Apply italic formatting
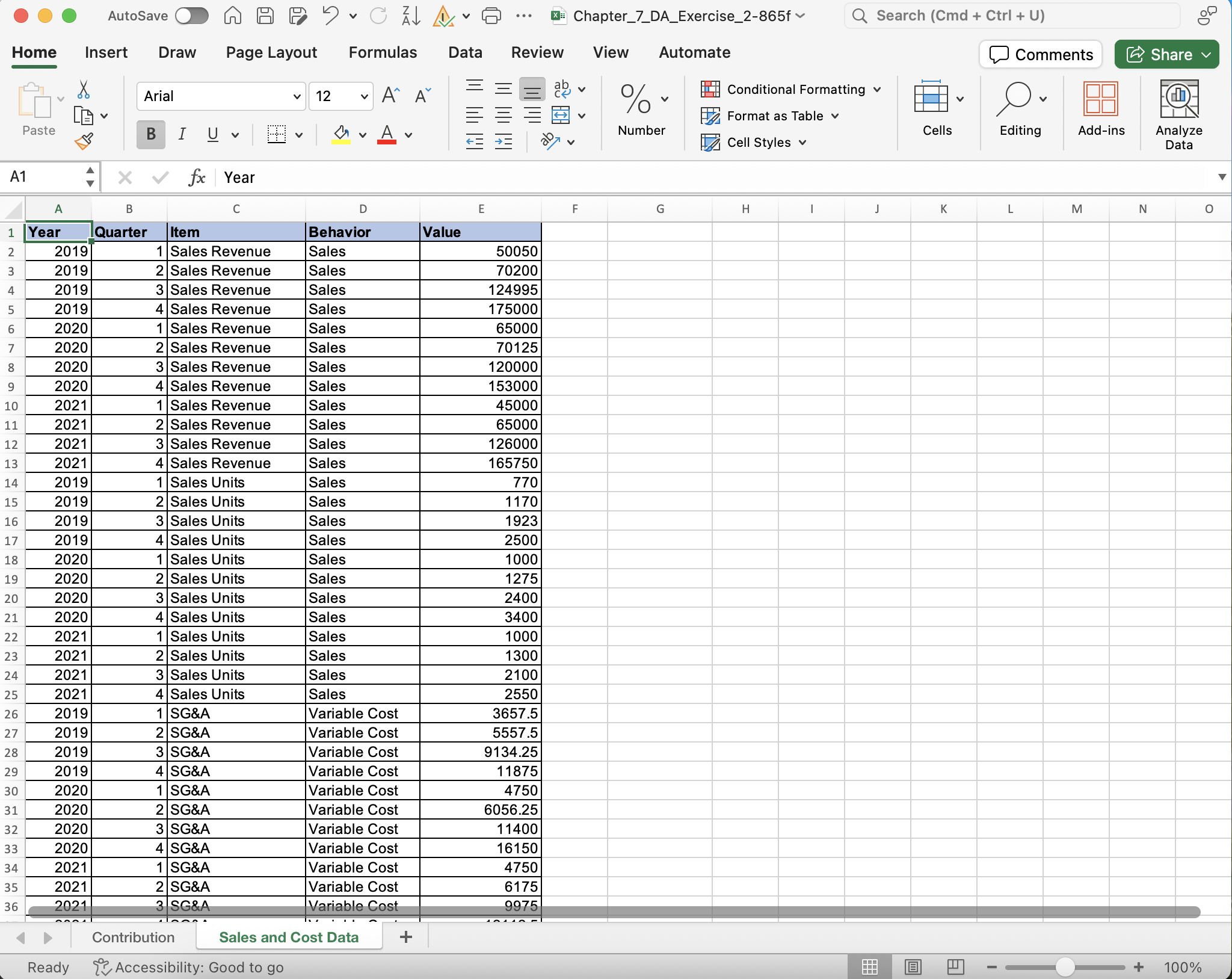 click(x=182, y=134)
